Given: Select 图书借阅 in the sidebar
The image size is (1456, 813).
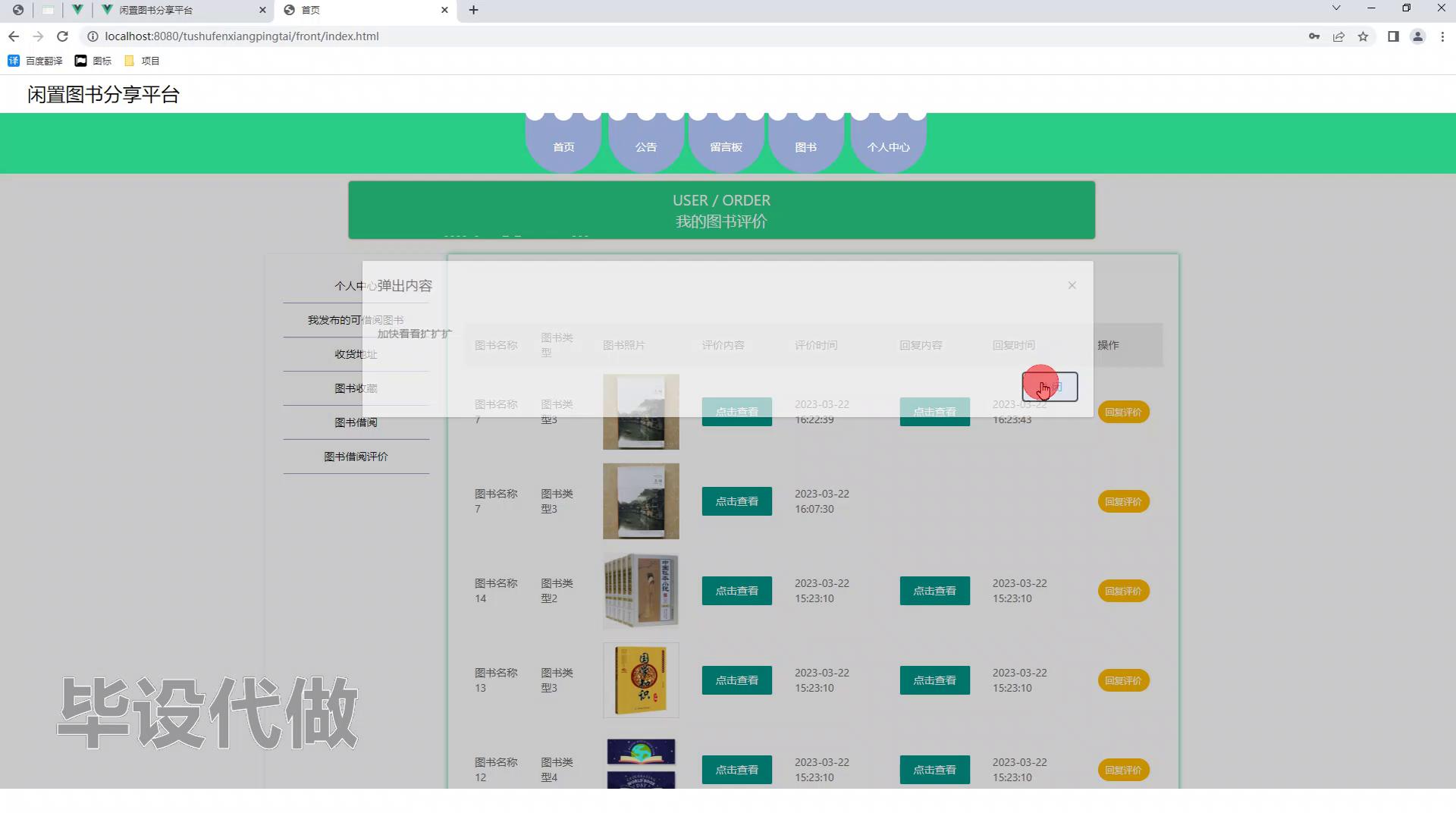Looking at the screenshot, I should (356, 422).
